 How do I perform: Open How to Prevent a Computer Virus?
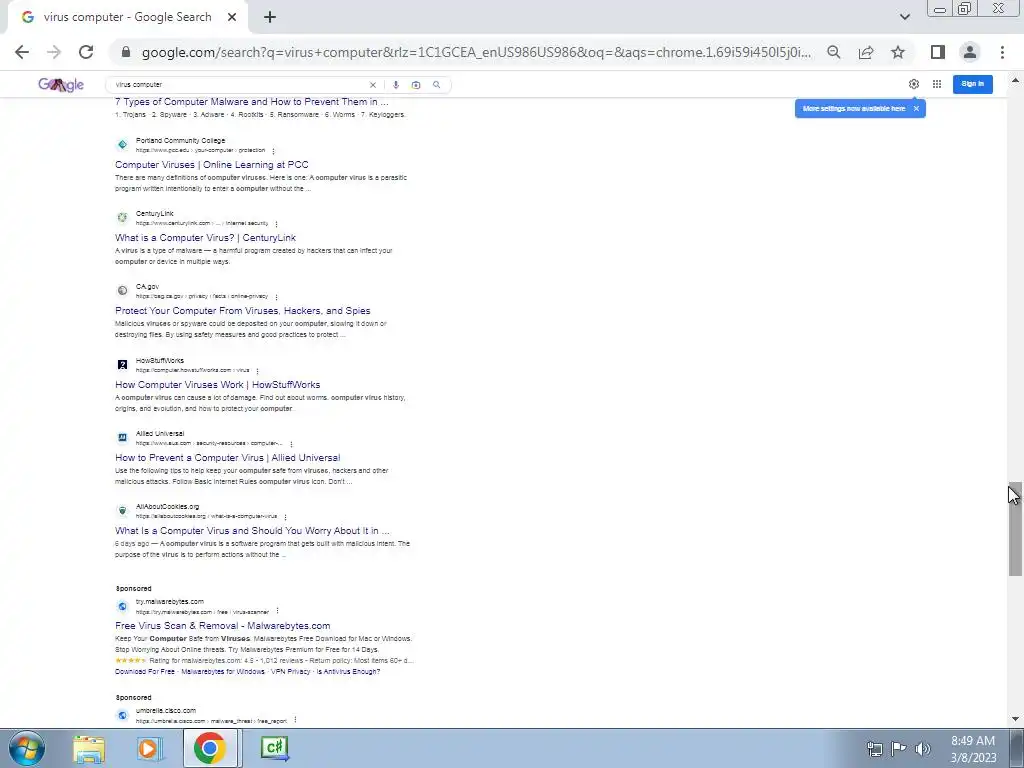[227, 458]
